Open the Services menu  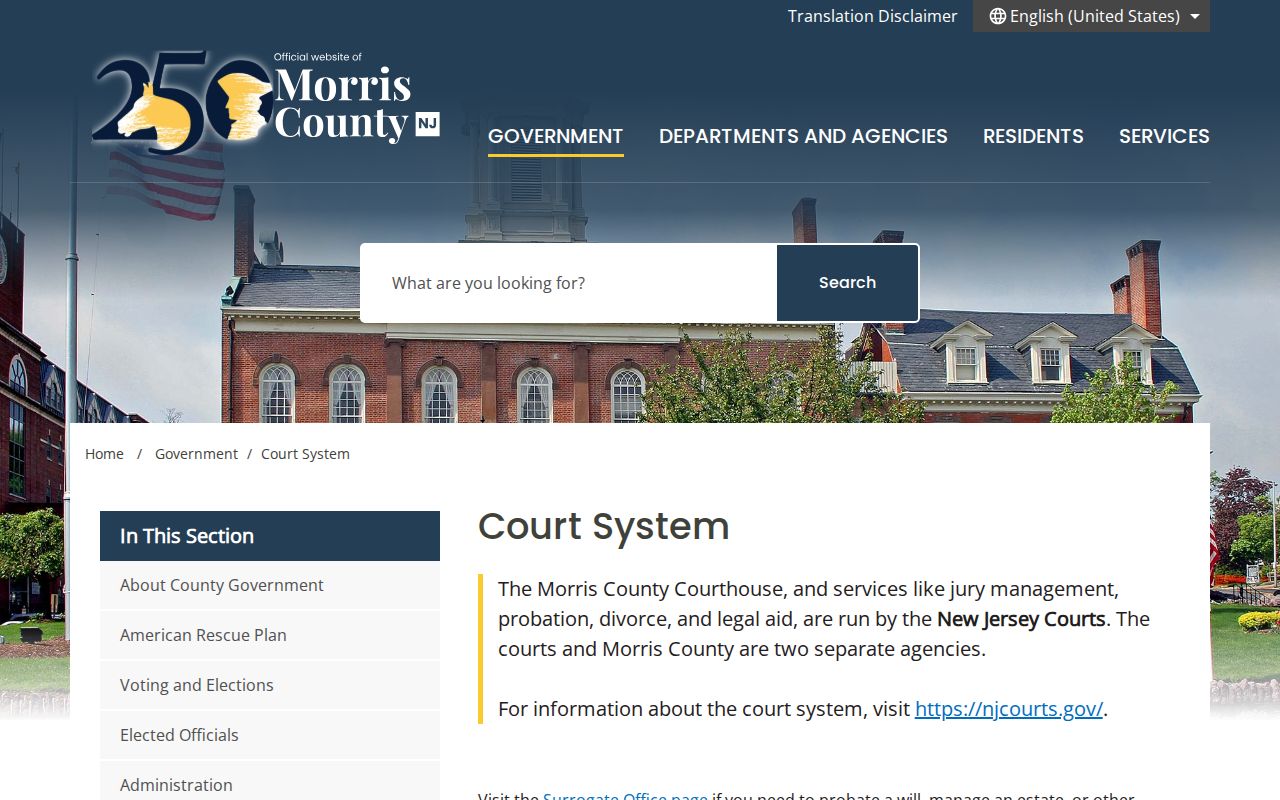point(1164,136)
